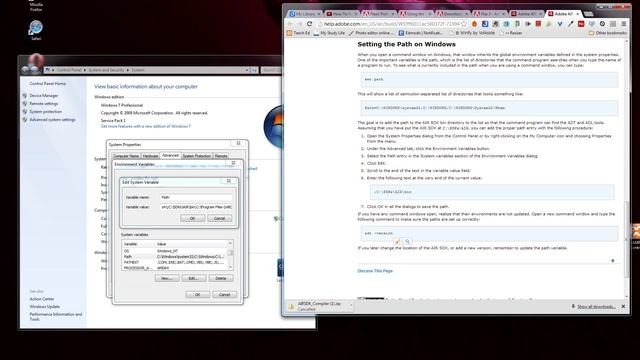Click the shield icon beside Device Manager
Viewport: 640px width, 360px height.
pyautogui.click(x=25, y=96)
